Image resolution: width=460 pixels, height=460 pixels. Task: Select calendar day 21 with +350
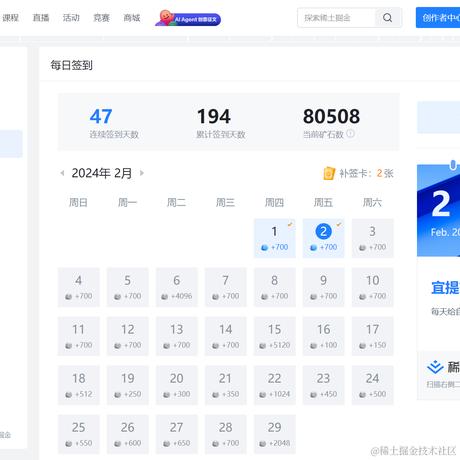(226, 385)
